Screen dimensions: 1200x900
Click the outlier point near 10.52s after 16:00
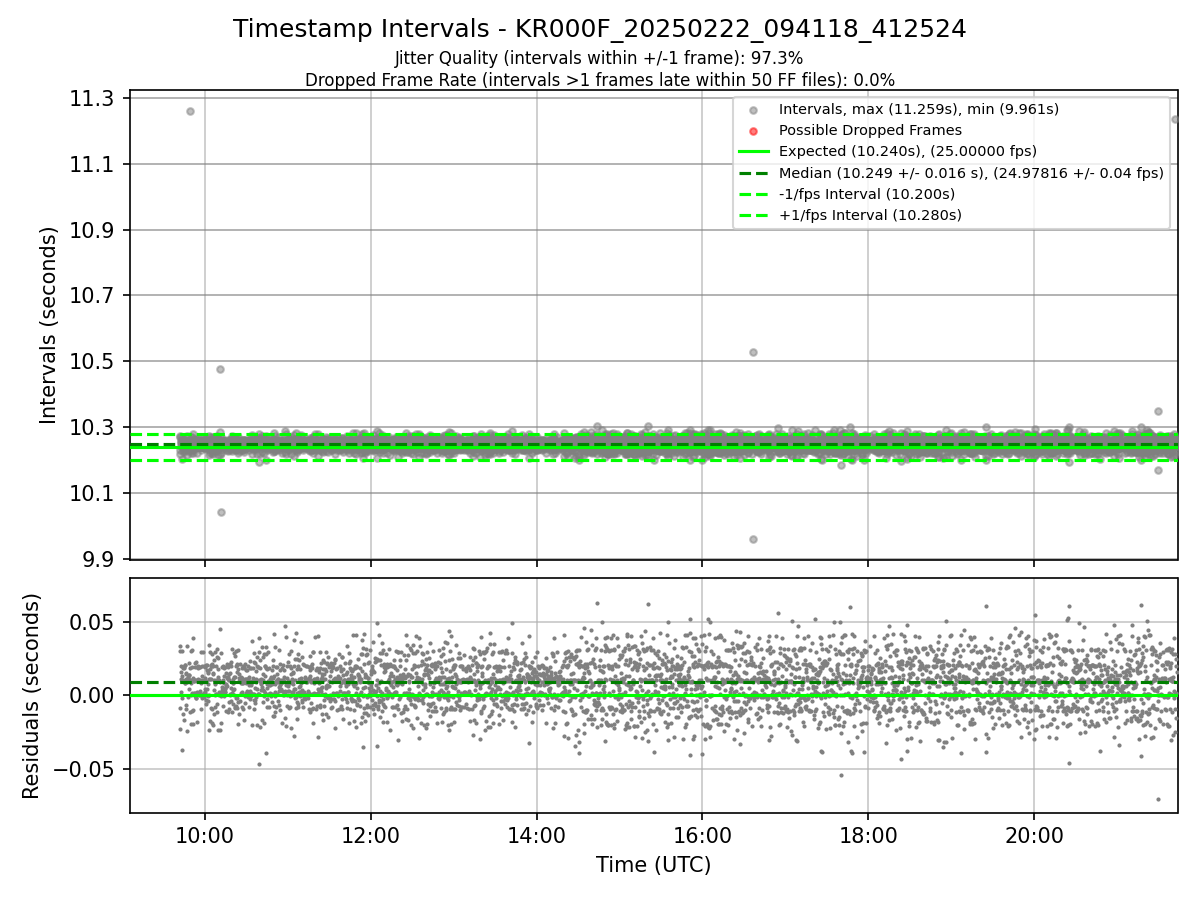coord(753,352)
